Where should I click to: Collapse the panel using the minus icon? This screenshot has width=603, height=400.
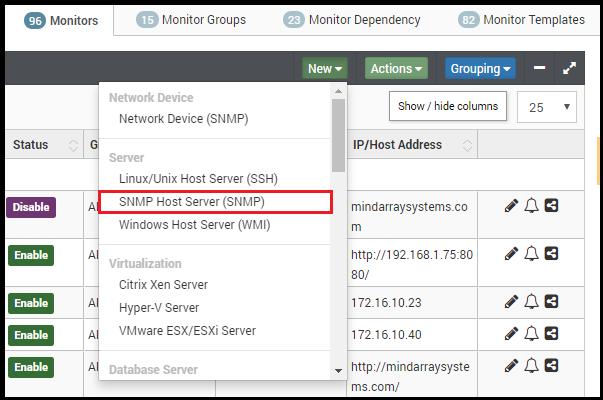click(x=539, y=68)
